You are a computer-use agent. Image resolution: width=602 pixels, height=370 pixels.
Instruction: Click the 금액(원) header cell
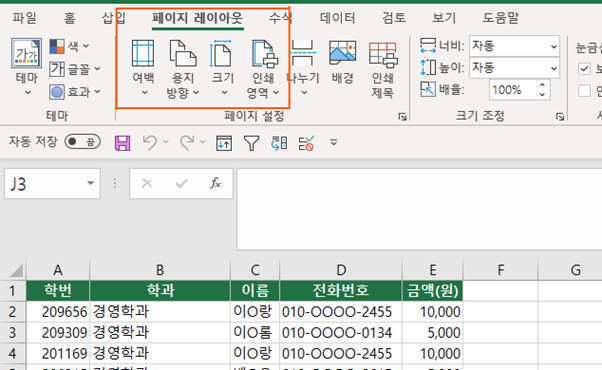433,291
